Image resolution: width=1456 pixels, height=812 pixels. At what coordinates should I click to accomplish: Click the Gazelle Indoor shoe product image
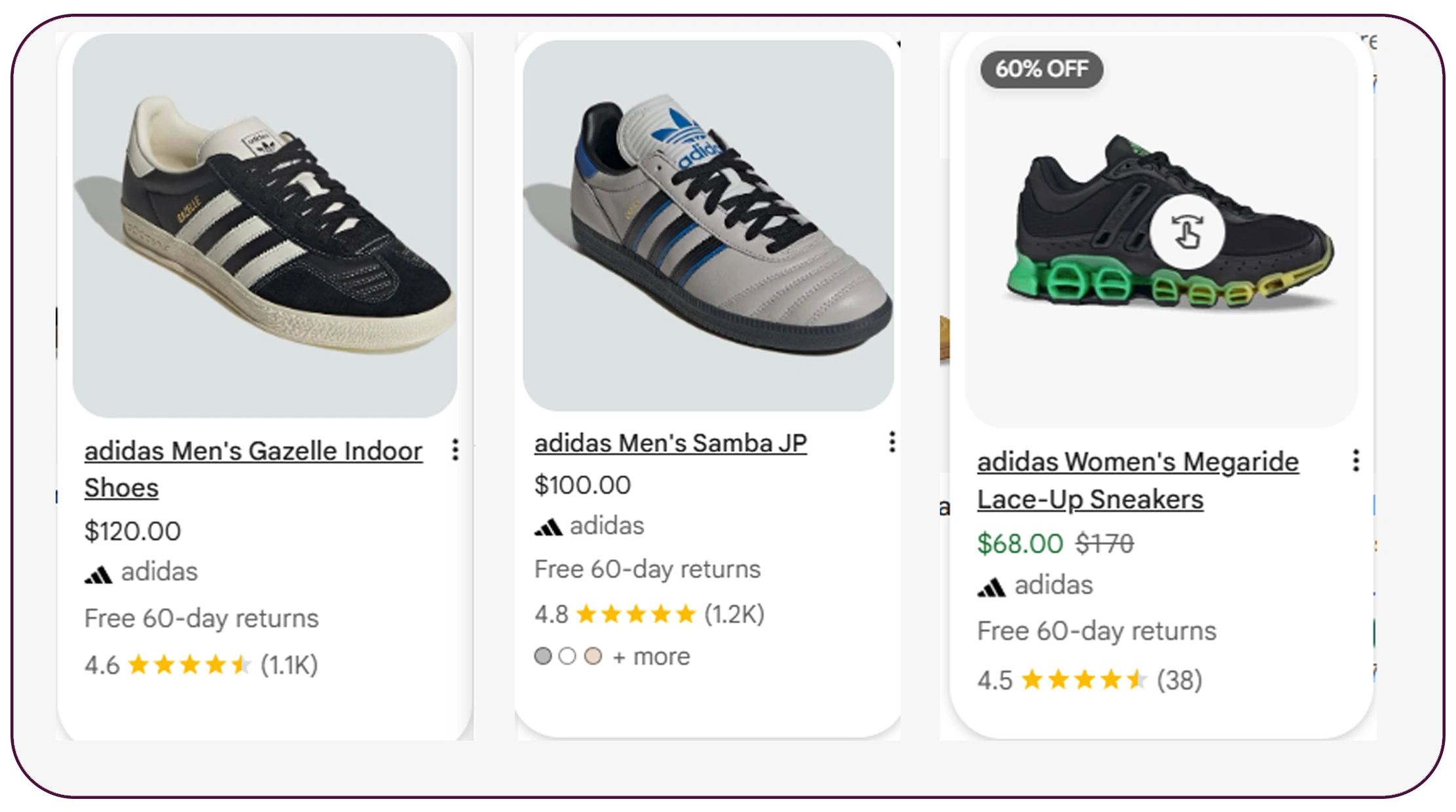(x=265, y=226)
